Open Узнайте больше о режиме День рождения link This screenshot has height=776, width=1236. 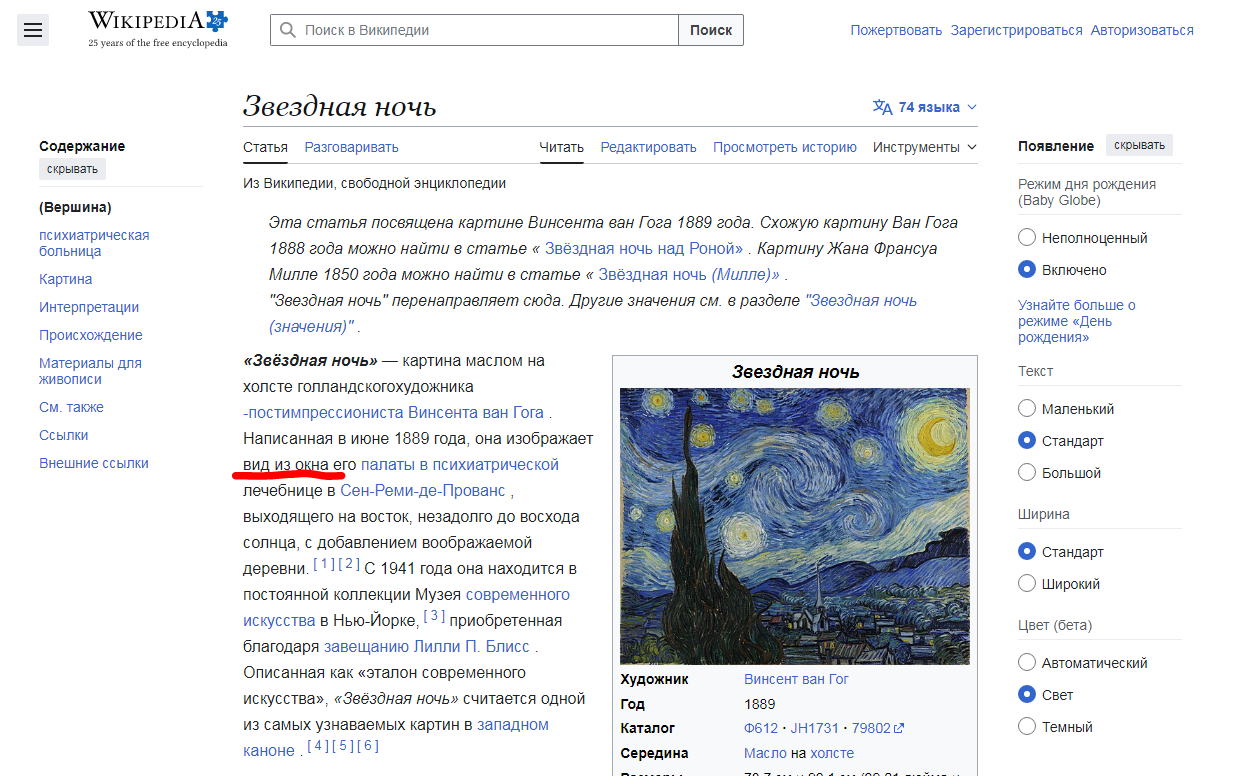[x=1077, y=321]
